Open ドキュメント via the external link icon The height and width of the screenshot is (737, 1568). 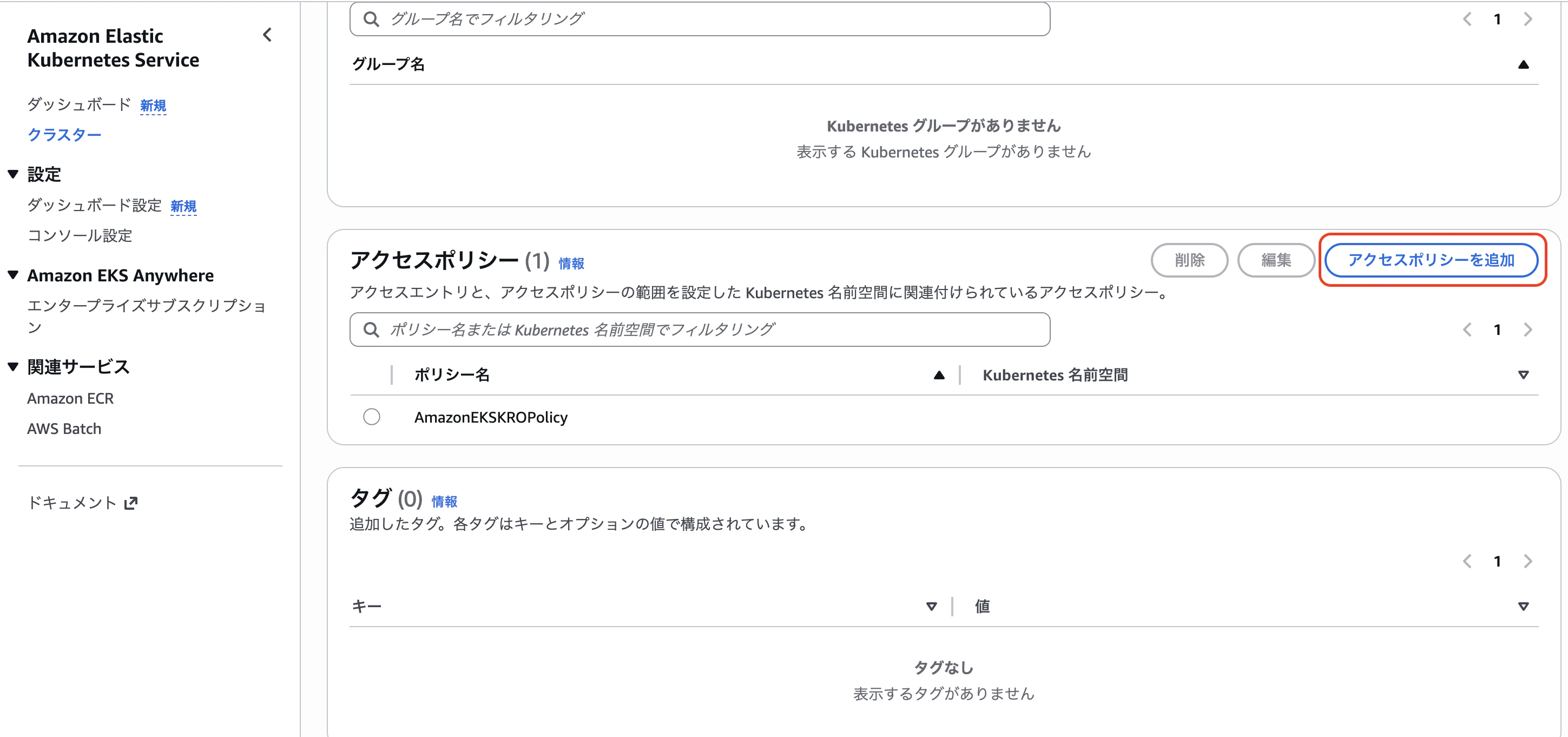click(x=131, y=502)
